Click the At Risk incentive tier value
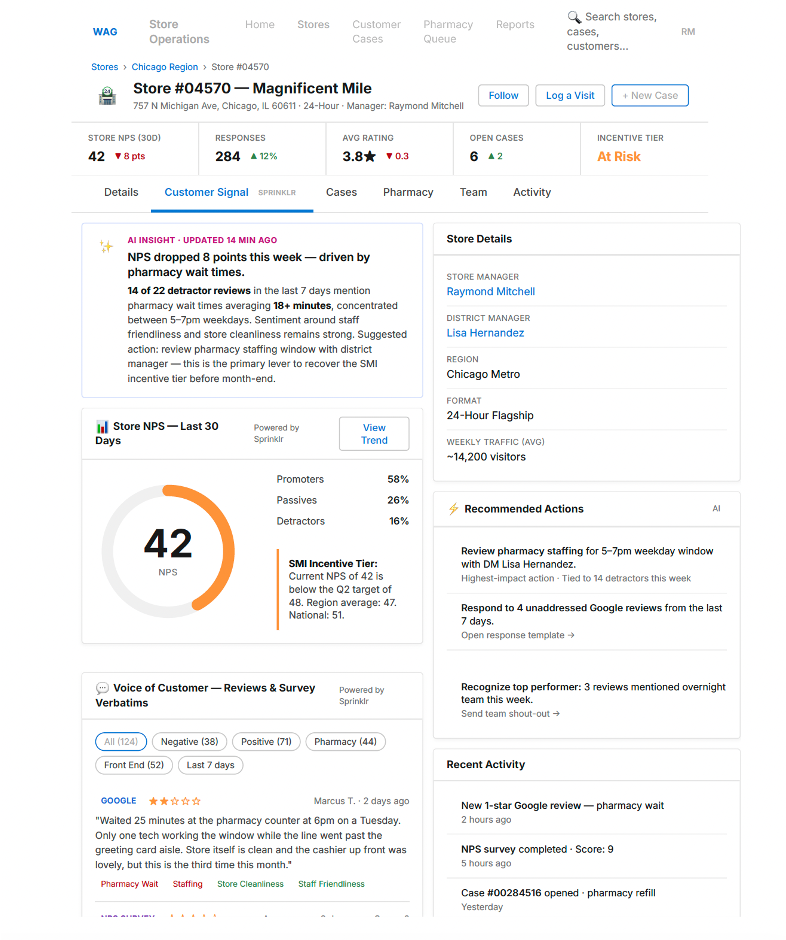 619,157
